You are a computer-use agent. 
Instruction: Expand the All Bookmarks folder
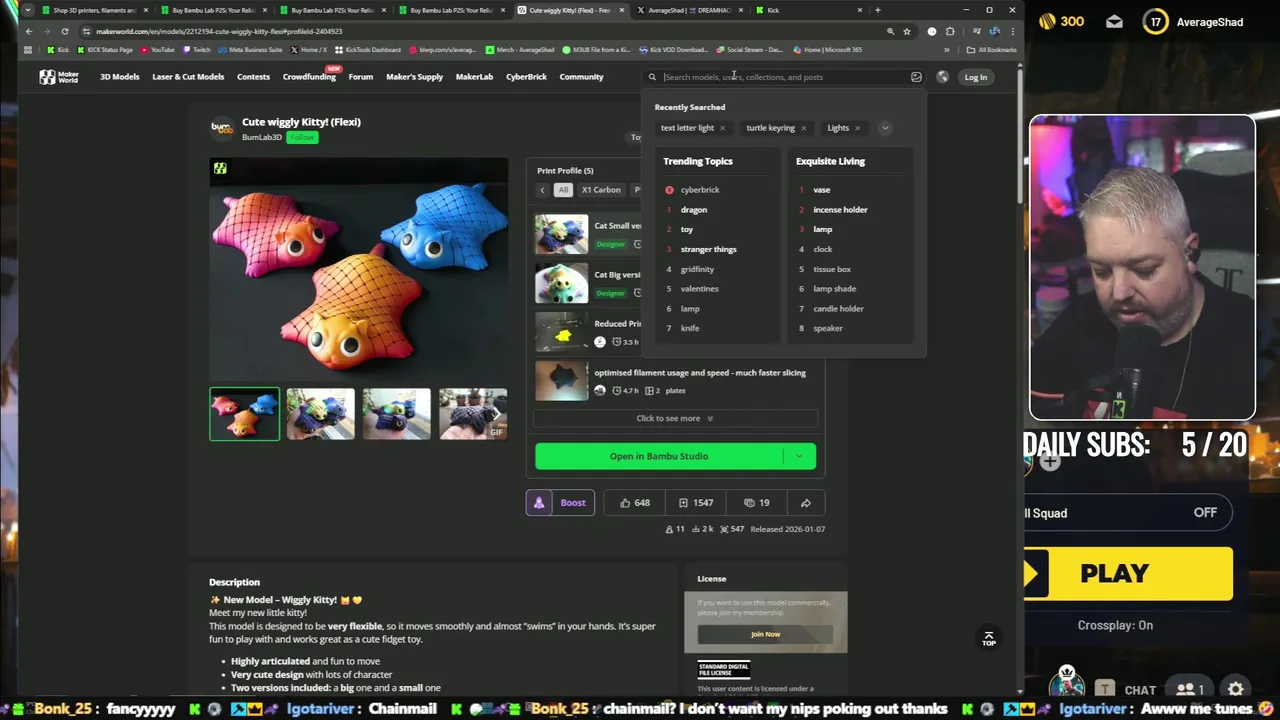click(991, 50)
